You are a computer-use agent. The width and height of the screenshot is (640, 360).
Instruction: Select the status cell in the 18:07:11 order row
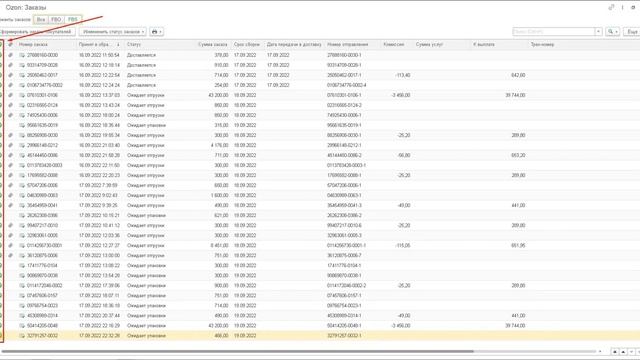146,296
